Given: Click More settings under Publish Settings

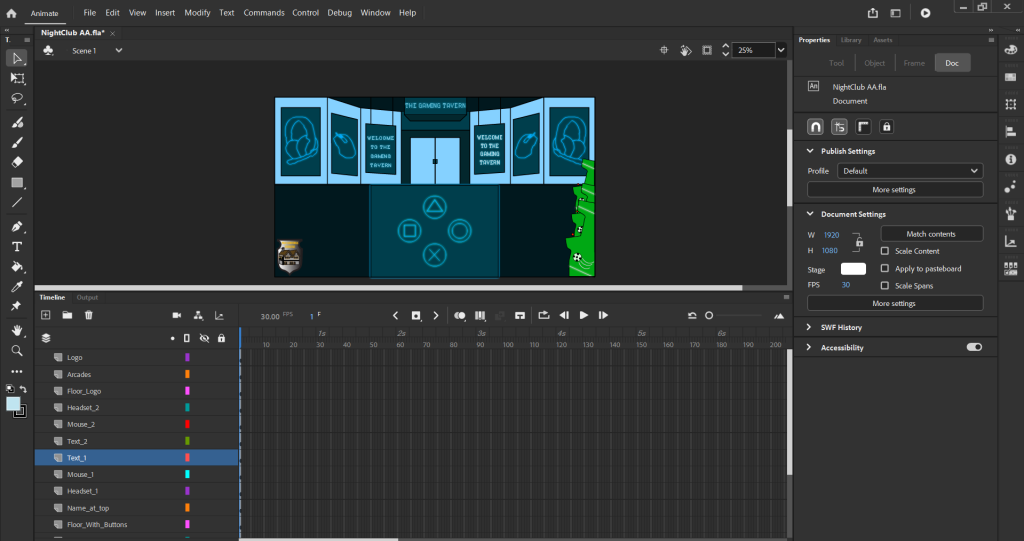Looking at the screenshot, I should pos(894,189).
